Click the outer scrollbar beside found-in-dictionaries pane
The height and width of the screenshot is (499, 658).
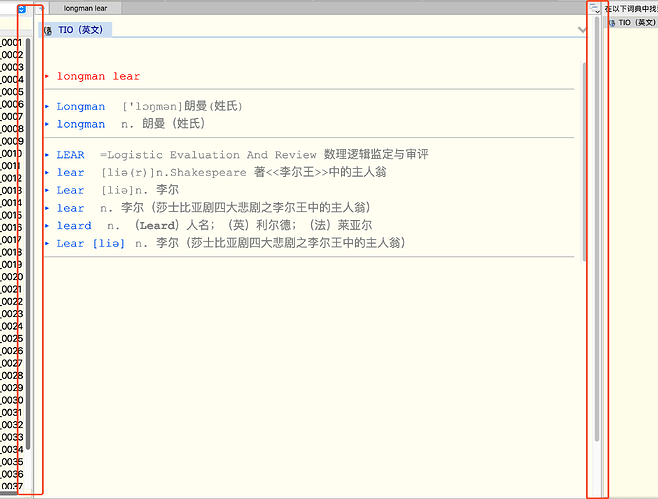597,229
